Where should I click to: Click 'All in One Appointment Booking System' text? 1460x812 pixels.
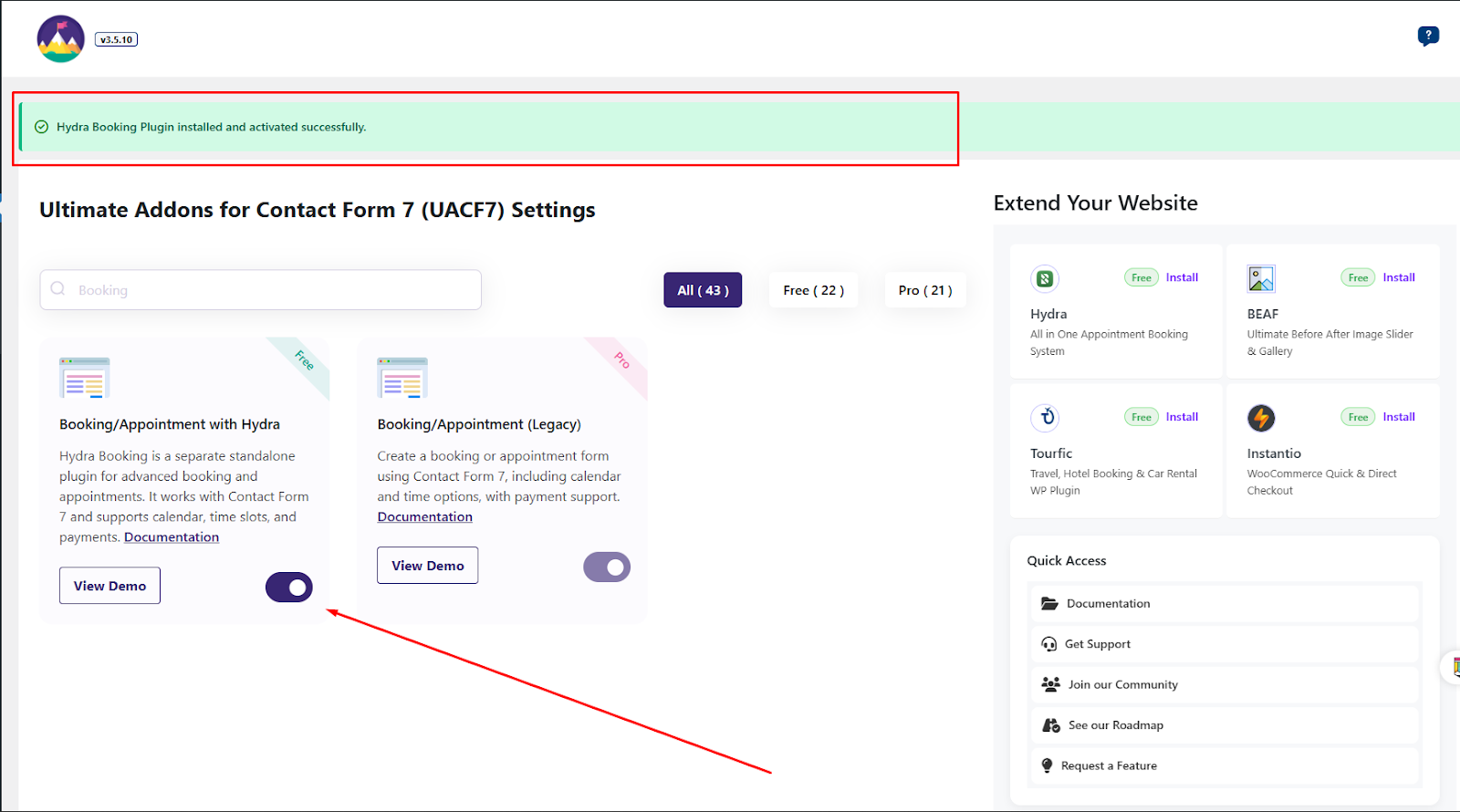click(1109, 342)
